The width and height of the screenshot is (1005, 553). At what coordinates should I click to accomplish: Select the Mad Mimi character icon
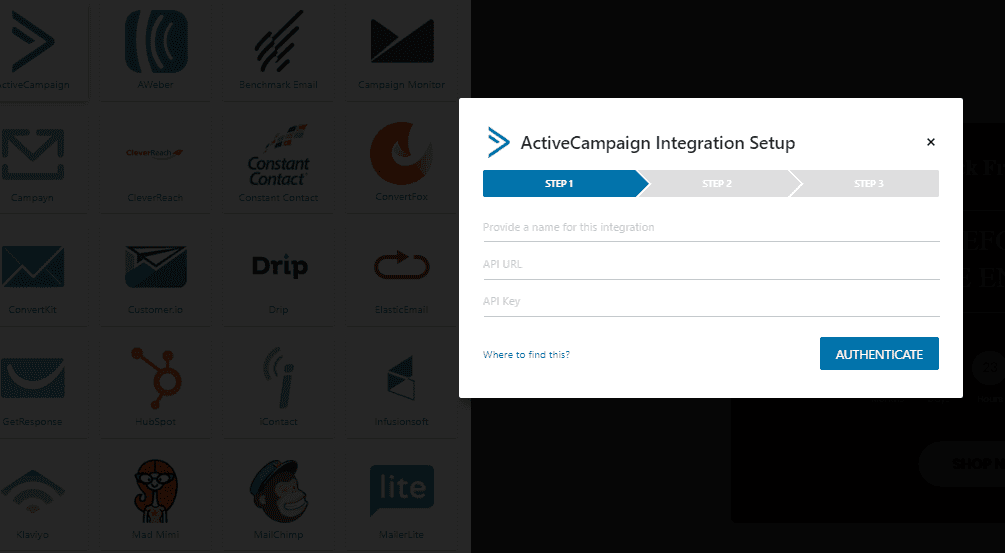[x=156, y=491]
